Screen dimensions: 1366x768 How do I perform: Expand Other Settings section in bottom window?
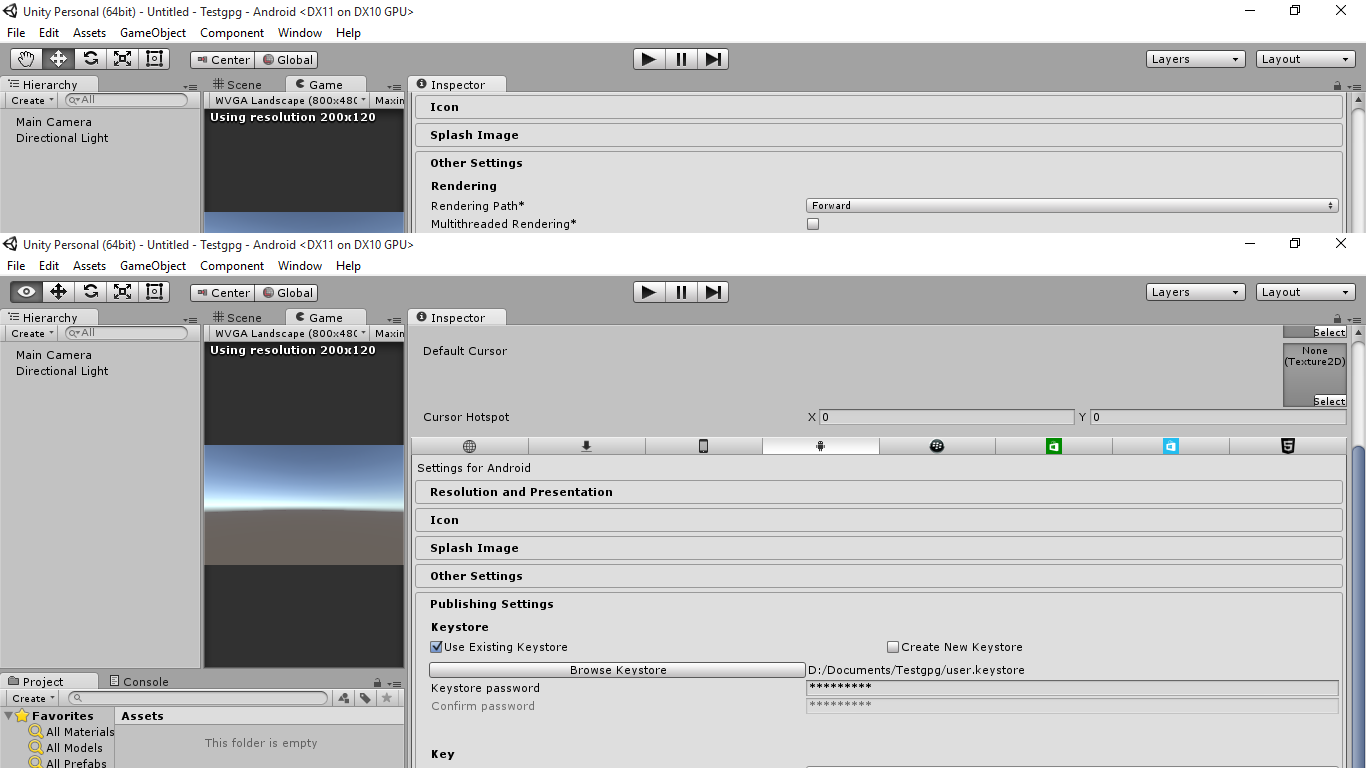tap(878, 576)
